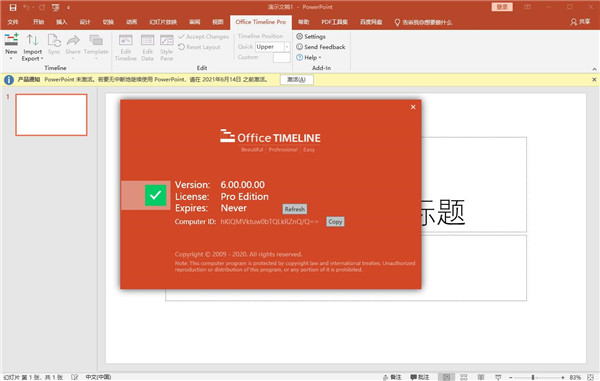Click Edit Data button
600x381 pixels.
point(147,47)
